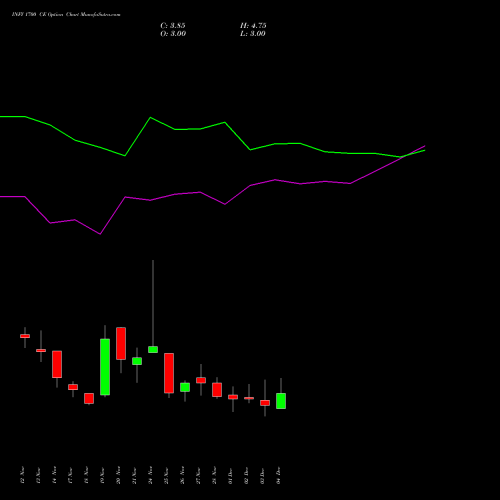This screenshot has height=500, width=500.
Task: Click the green candle for 26 Nov
Action: 185,387
